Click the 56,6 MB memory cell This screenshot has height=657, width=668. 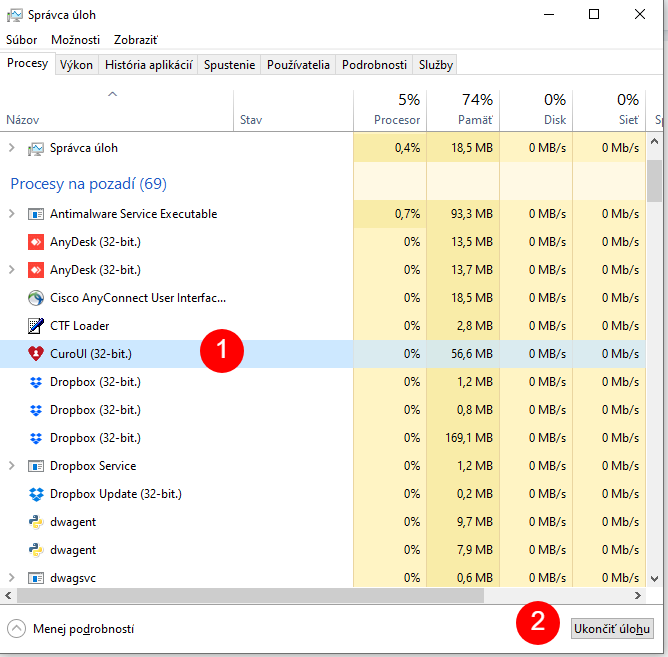[x=463, y=354]
